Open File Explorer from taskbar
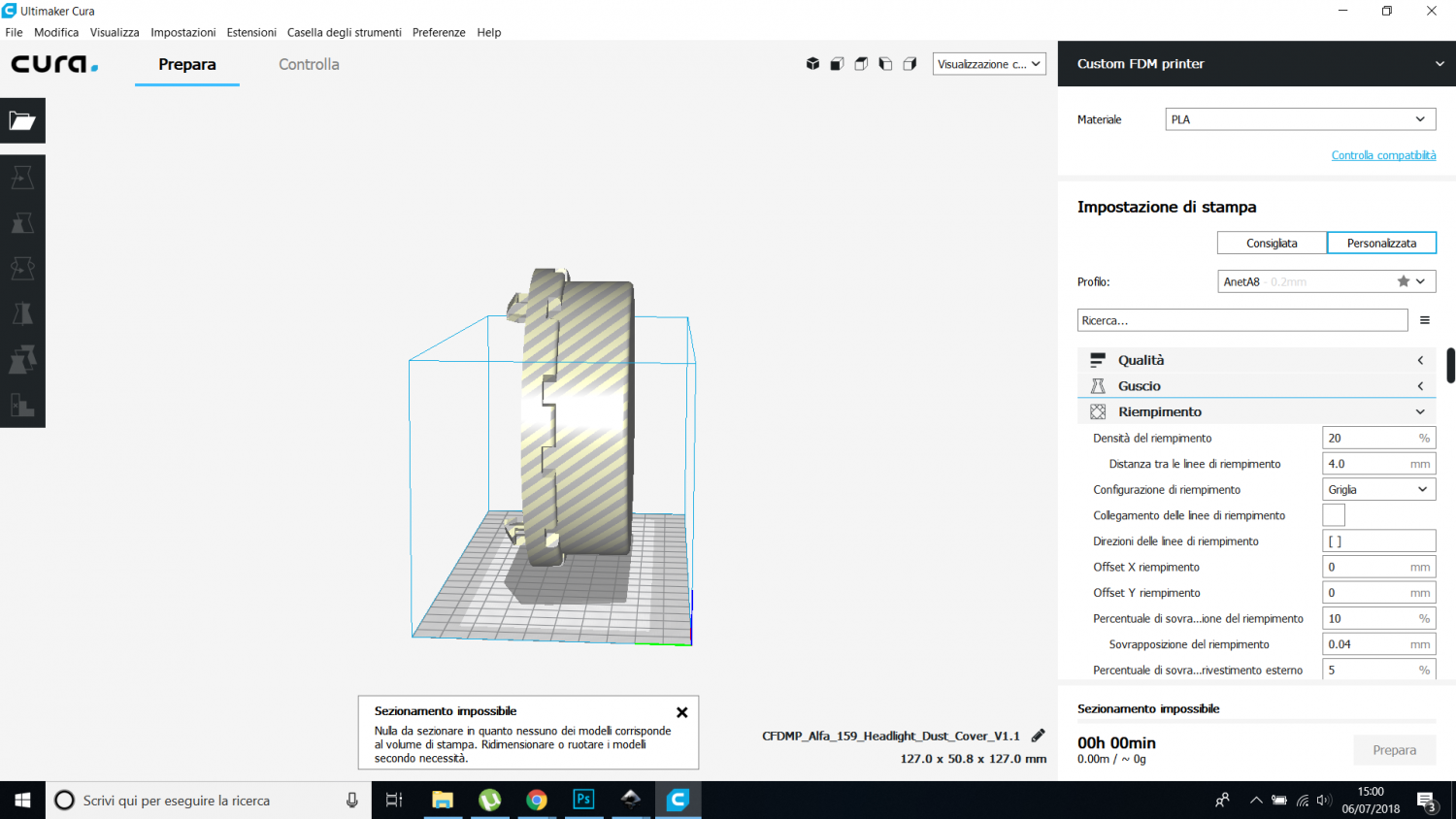 (443, 801)
